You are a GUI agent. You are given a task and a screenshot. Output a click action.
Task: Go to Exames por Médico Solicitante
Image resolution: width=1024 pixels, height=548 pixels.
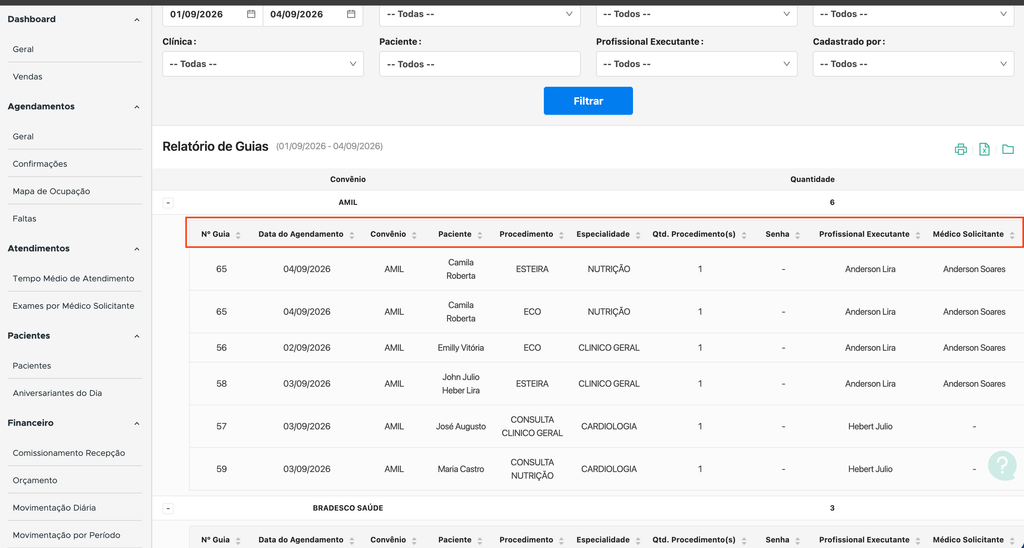point(73,306)
